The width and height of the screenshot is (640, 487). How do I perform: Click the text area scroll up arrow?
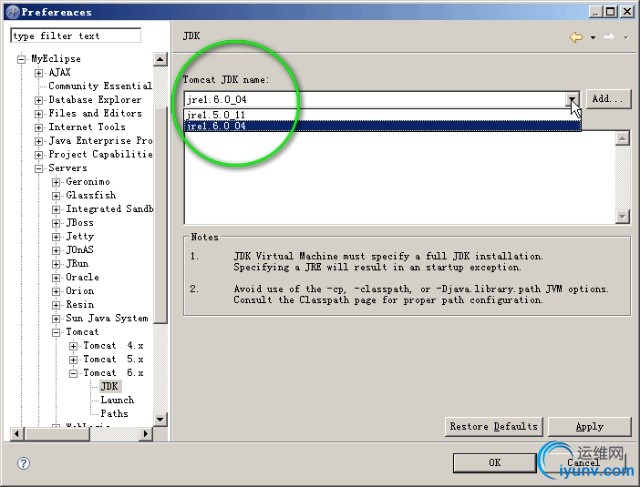[622, 138]
